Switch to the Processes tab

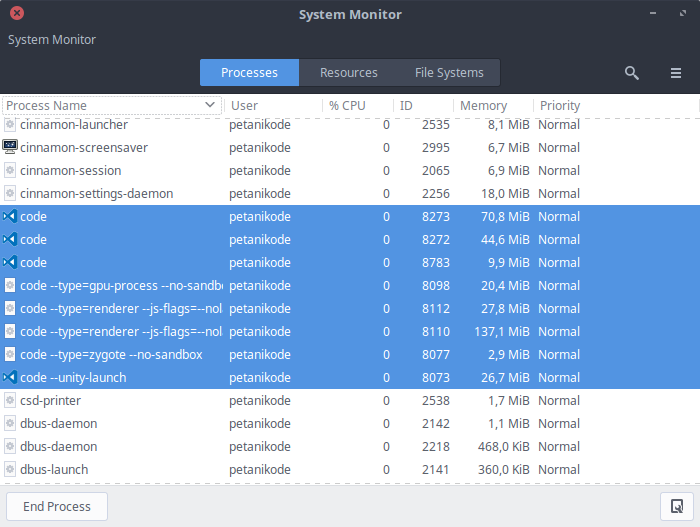249,72
